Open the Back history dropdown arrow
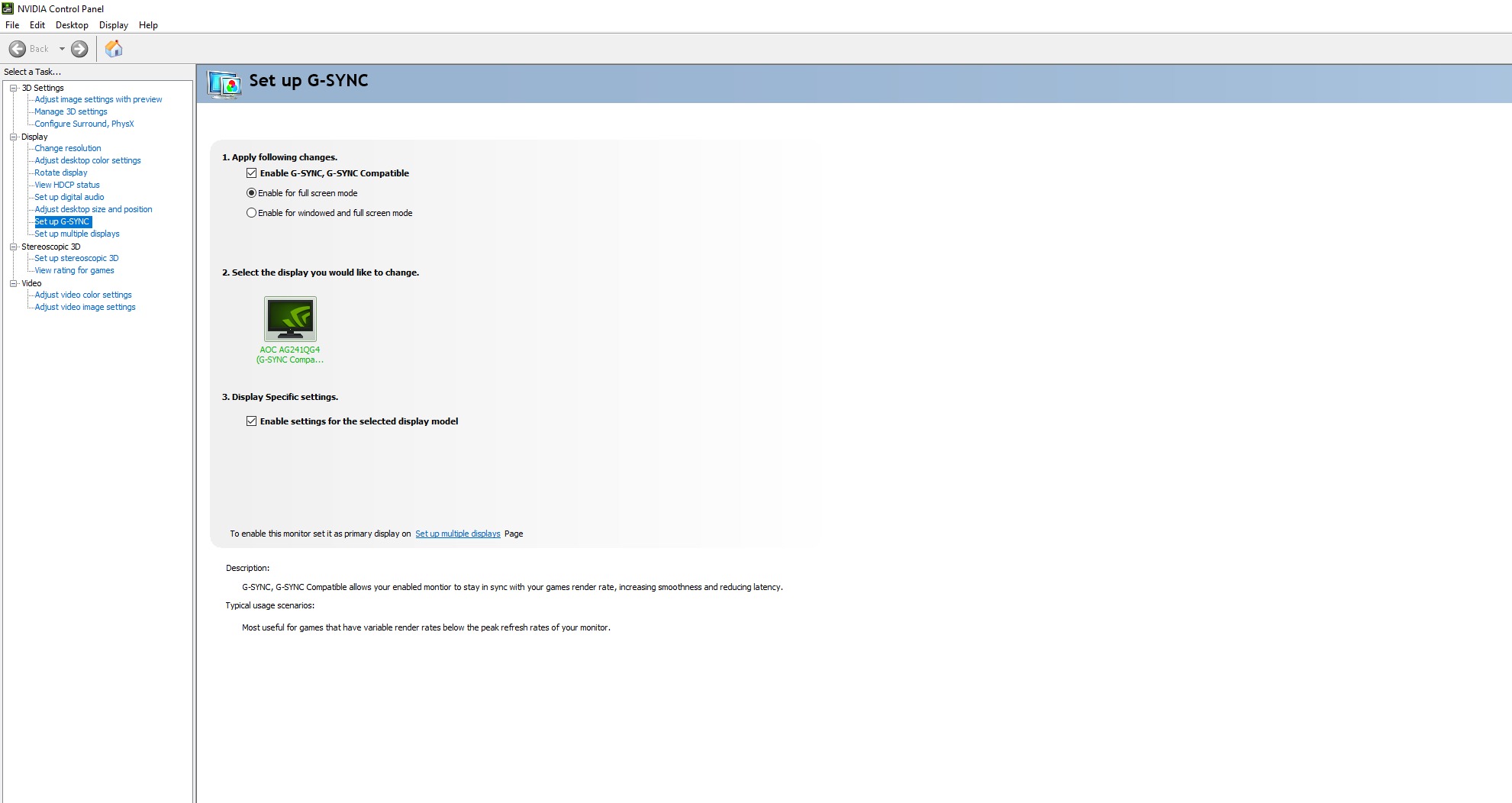1512x803 pixels. (62, 49)
